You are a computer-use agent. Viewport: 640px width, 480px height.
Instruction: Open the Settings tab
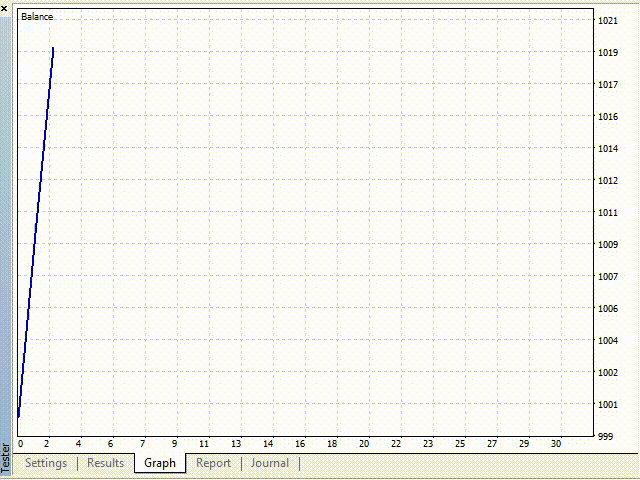[46, 463]
